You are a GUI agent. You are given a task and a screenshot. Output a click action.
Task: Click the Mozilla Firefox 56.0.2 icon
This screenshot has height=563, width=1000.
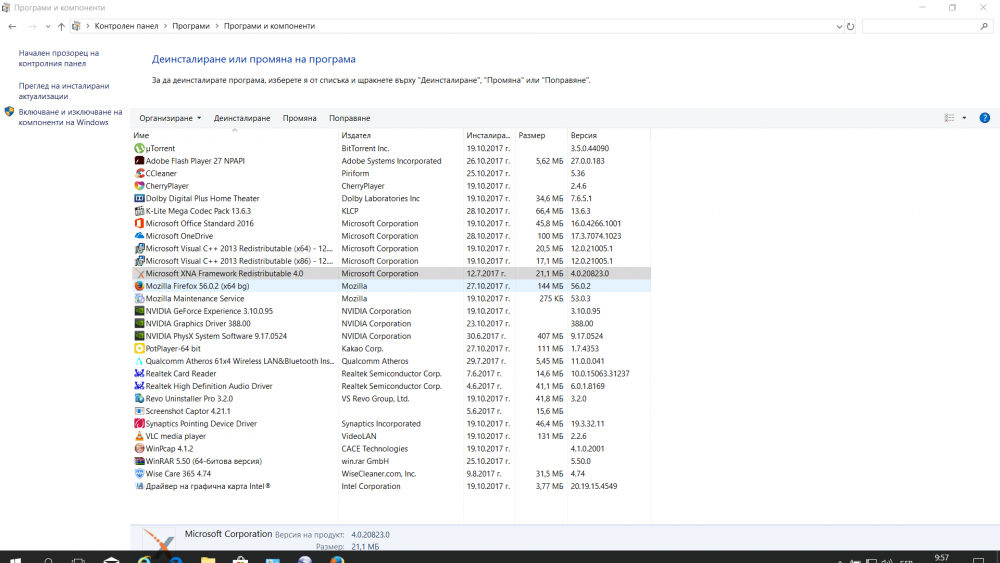click(x=139, y=286)
